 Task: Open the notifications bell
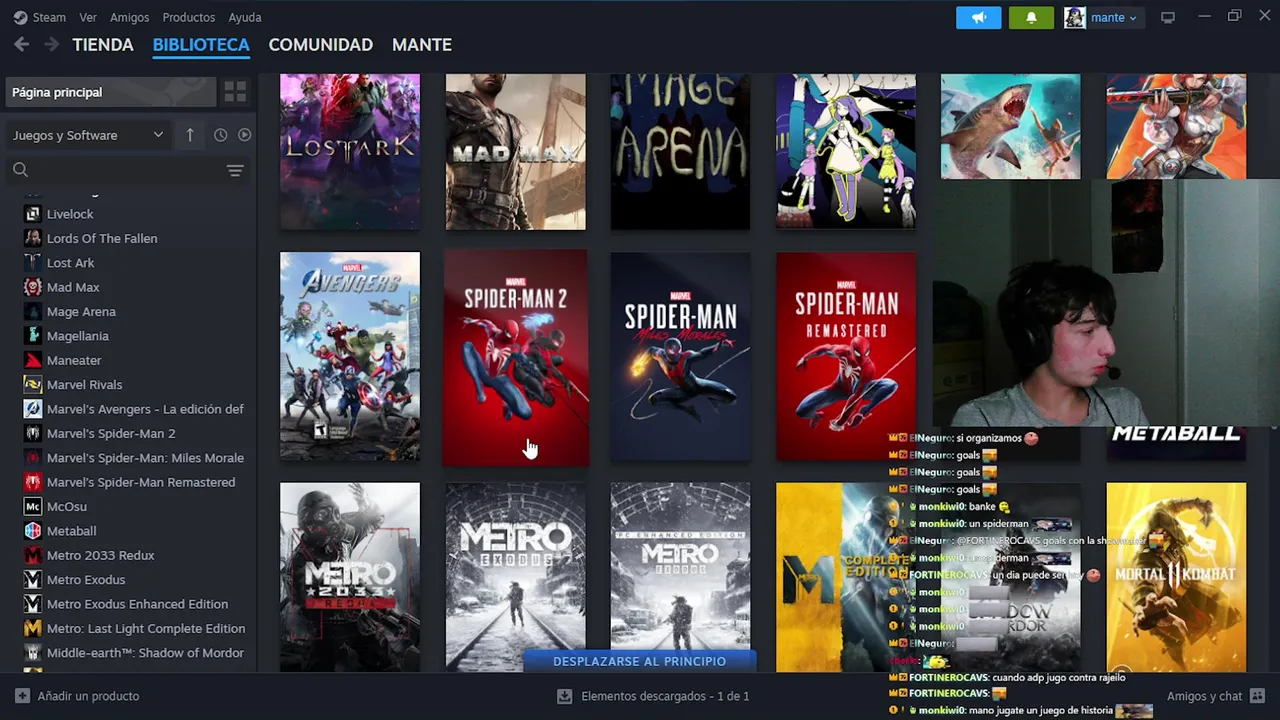(x=1031, y=17)
